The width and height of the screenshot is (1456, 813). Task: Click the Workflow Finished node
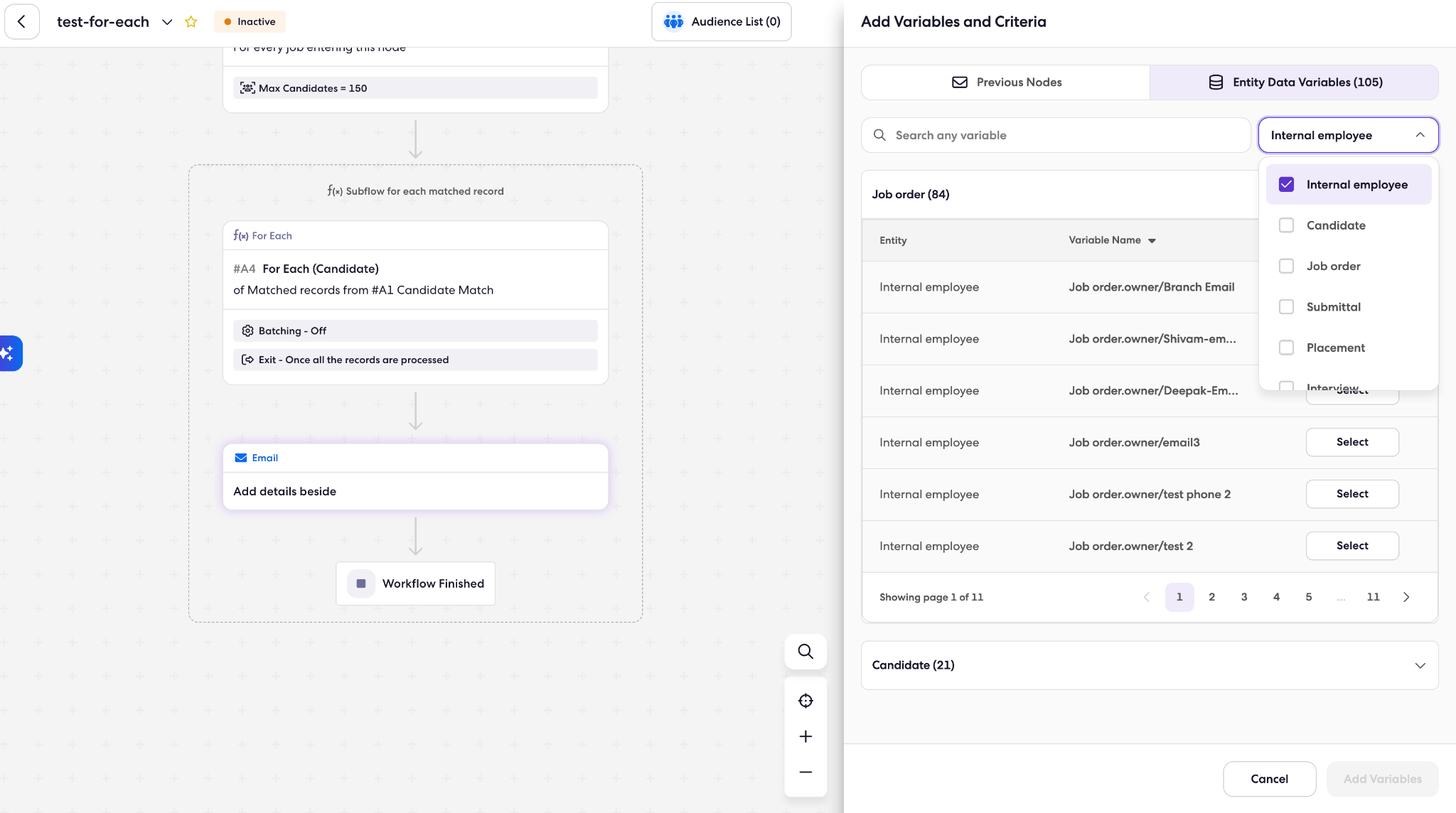(415, 583)
